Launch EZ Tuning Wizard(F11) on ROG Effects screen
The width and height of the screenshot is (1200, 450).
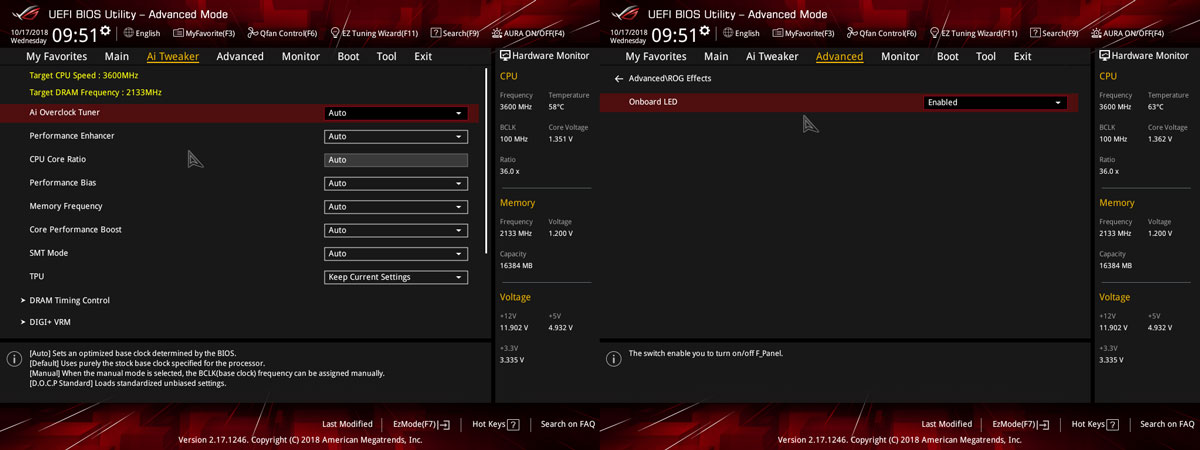pos(974,33)
